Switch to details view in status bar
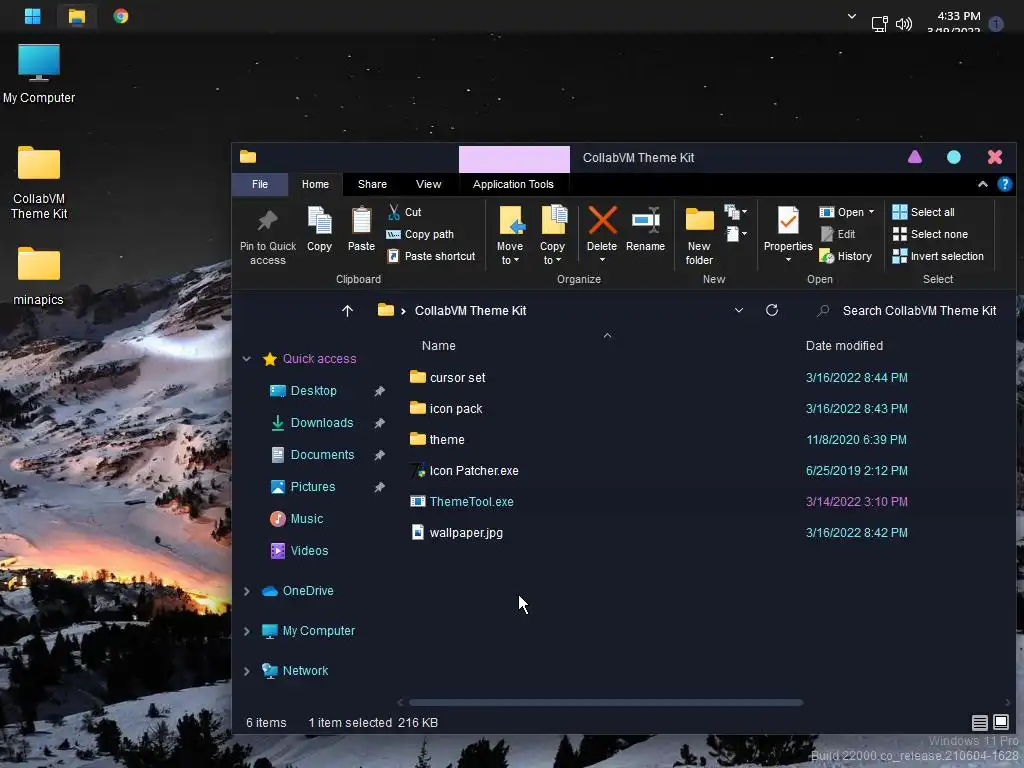 pos(979,722)
